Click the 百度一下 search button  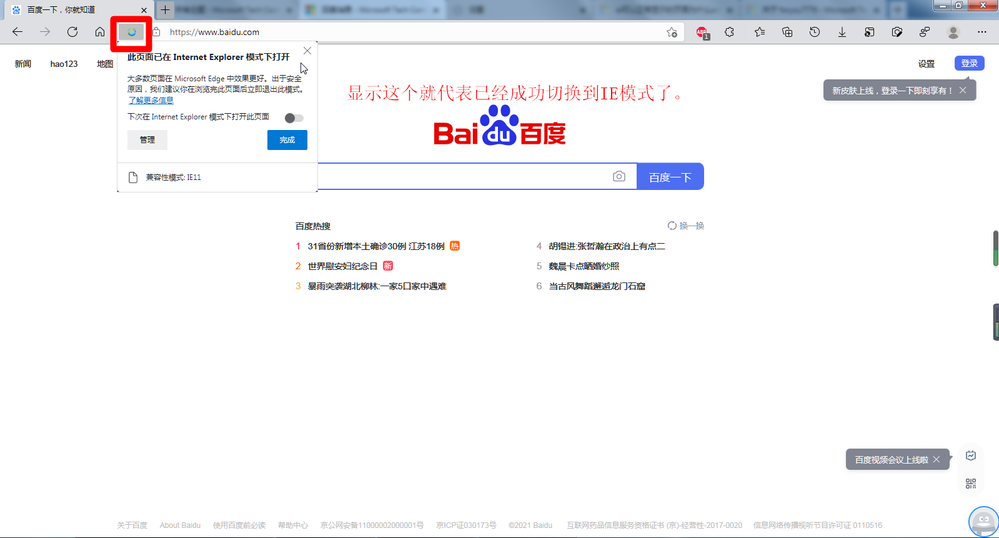(x=670, y=177)
